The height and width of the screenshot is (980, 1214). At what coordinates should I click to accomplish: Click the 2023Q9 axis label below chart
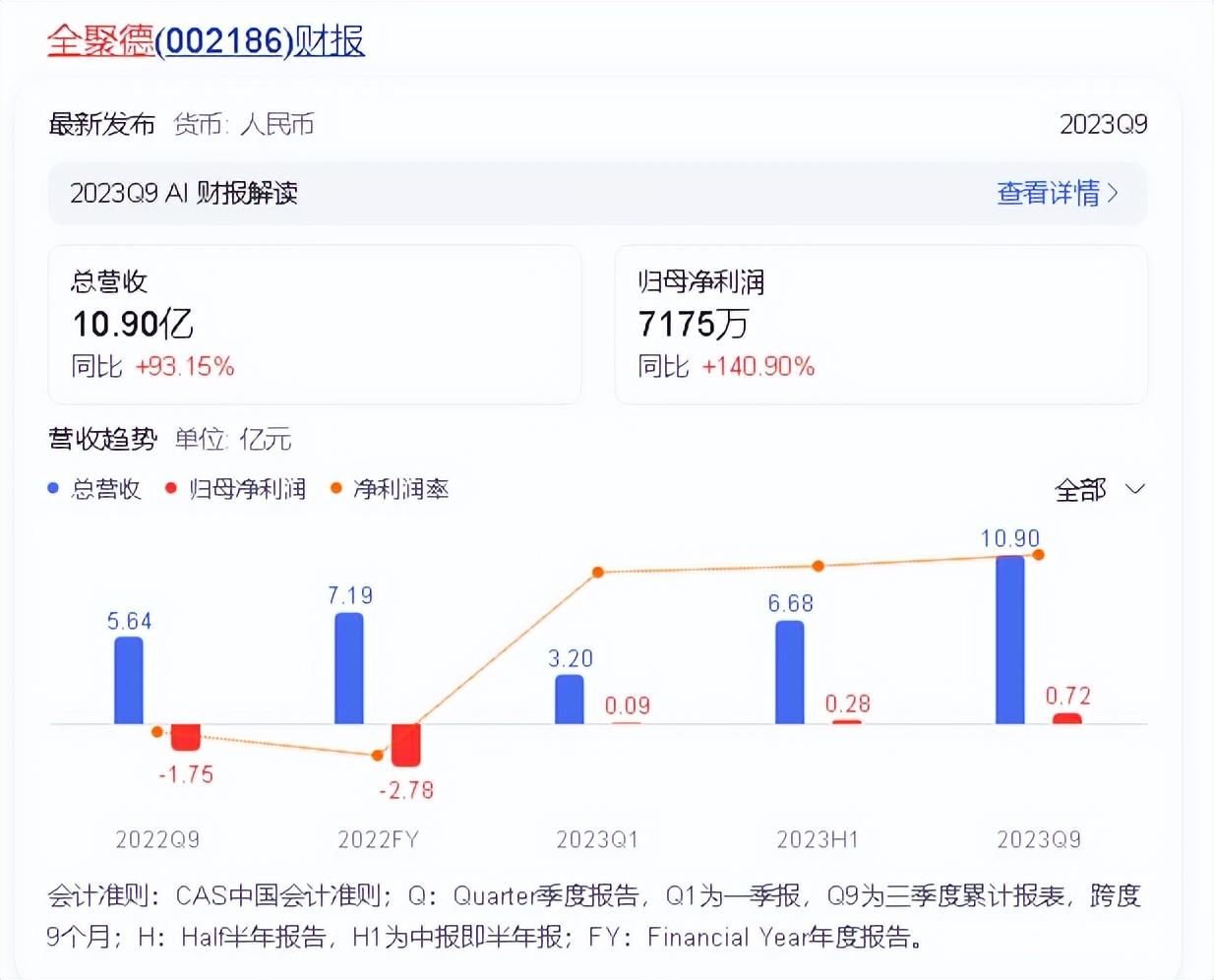(x=1039, y=839)
